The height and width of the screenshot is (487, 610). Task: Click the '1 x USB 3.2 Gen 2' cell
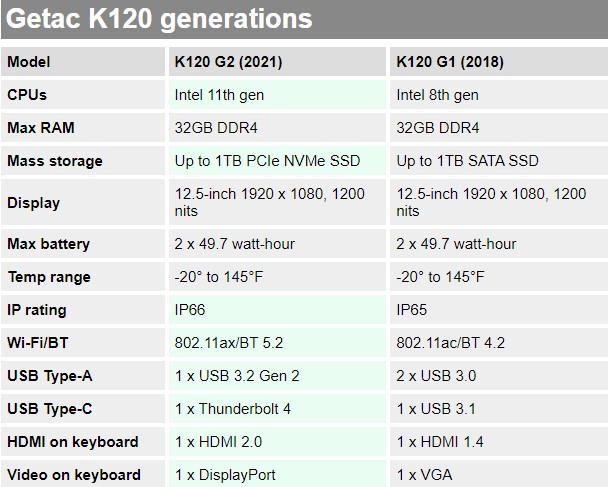[x=237, y=376]
